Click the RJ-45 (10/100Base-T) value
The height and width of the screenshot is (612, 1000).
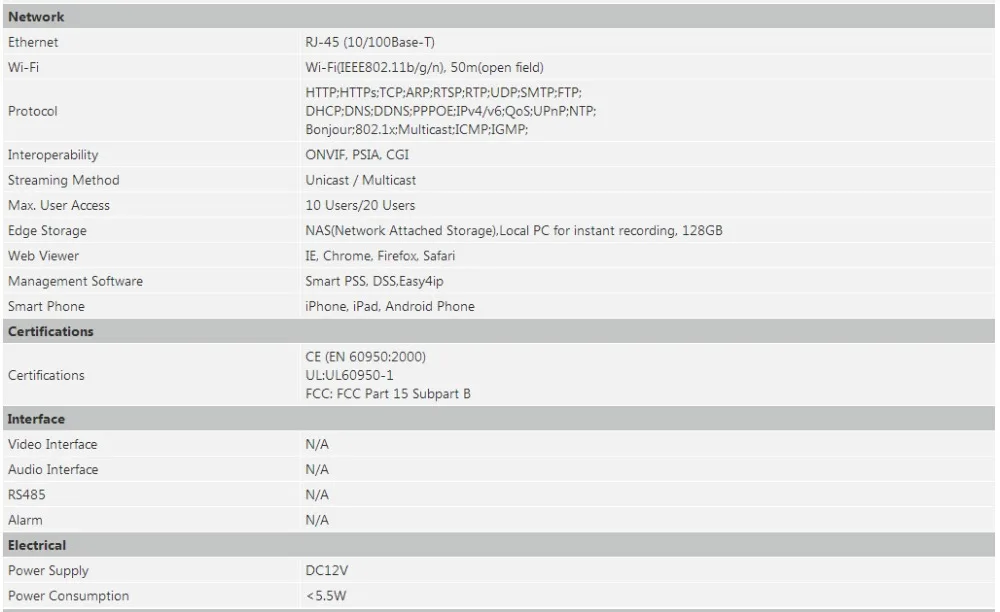click(370, 42)
